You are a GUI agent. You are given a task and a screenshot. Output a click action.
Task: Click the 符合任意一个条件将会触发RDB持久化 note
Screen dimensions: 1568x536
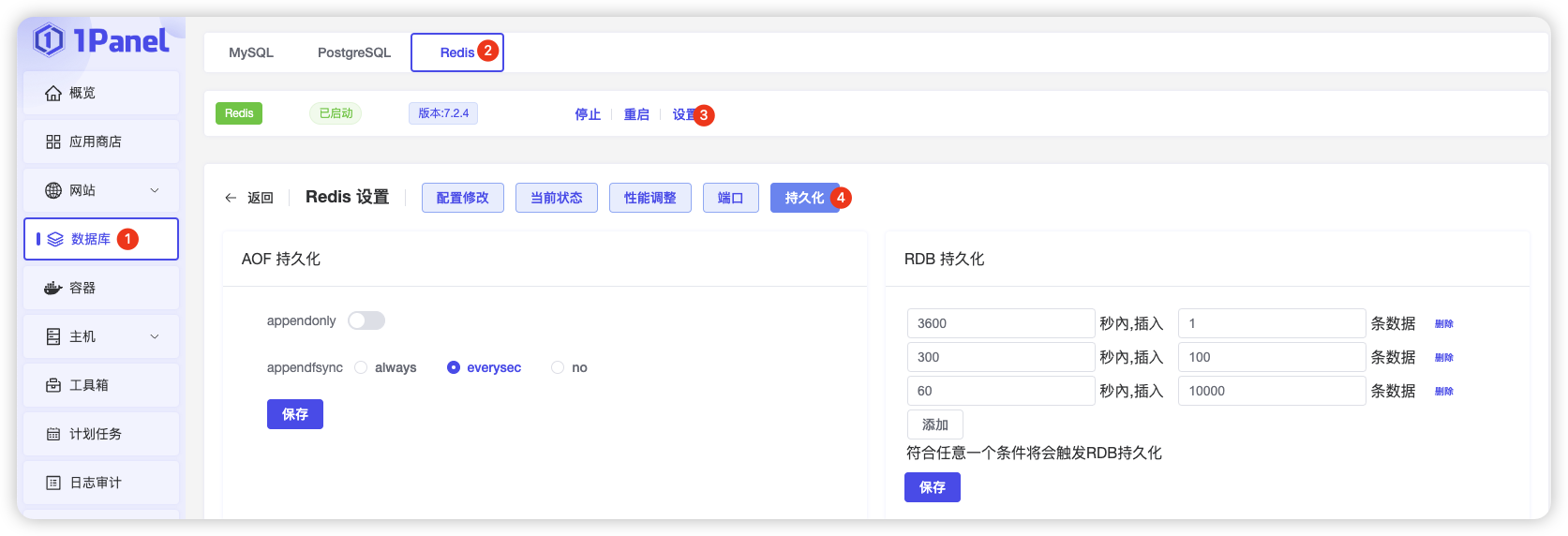(x=1034, y=453)
